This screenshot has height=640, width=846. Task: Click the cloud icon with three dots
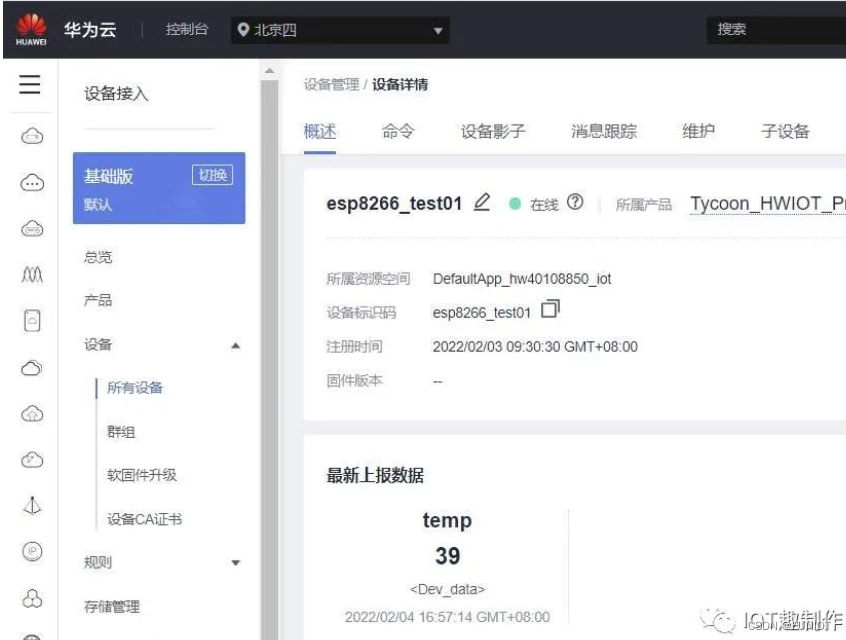[x=32, y=183]
